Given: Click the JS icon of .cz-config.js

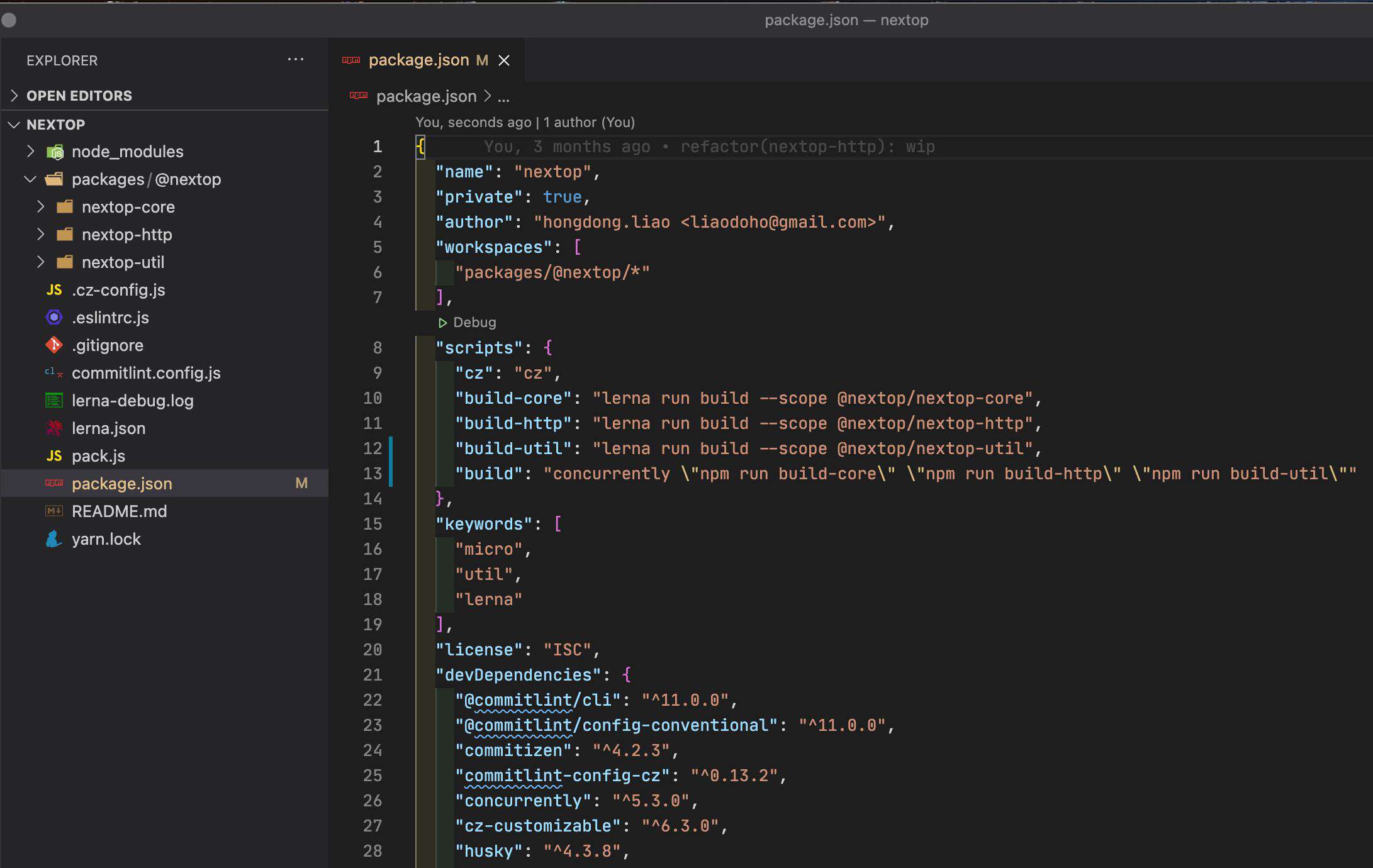Looking at the screenshot, I should pyautogui.click(x=54, y=290).
